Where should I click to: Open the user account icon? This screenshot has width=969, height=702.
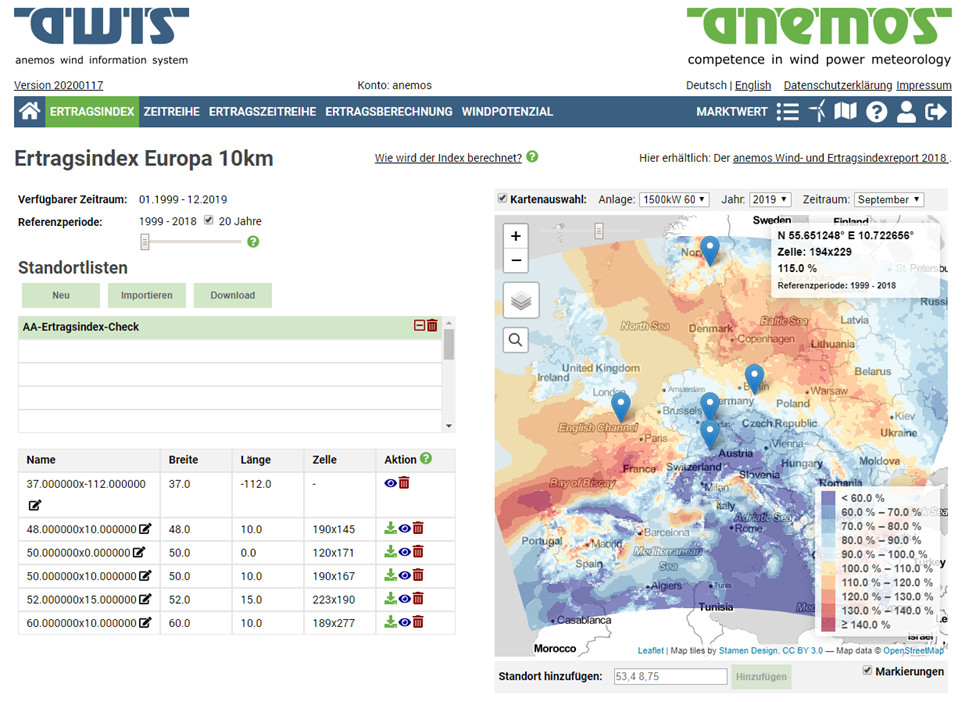click(906, 112)
